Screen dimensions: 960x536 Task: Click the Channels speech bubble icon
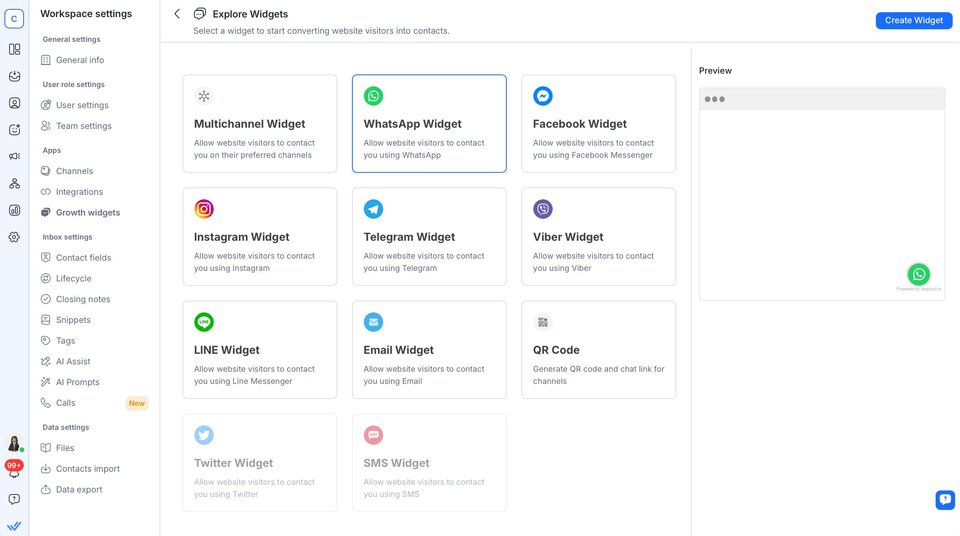click(45, 171)
